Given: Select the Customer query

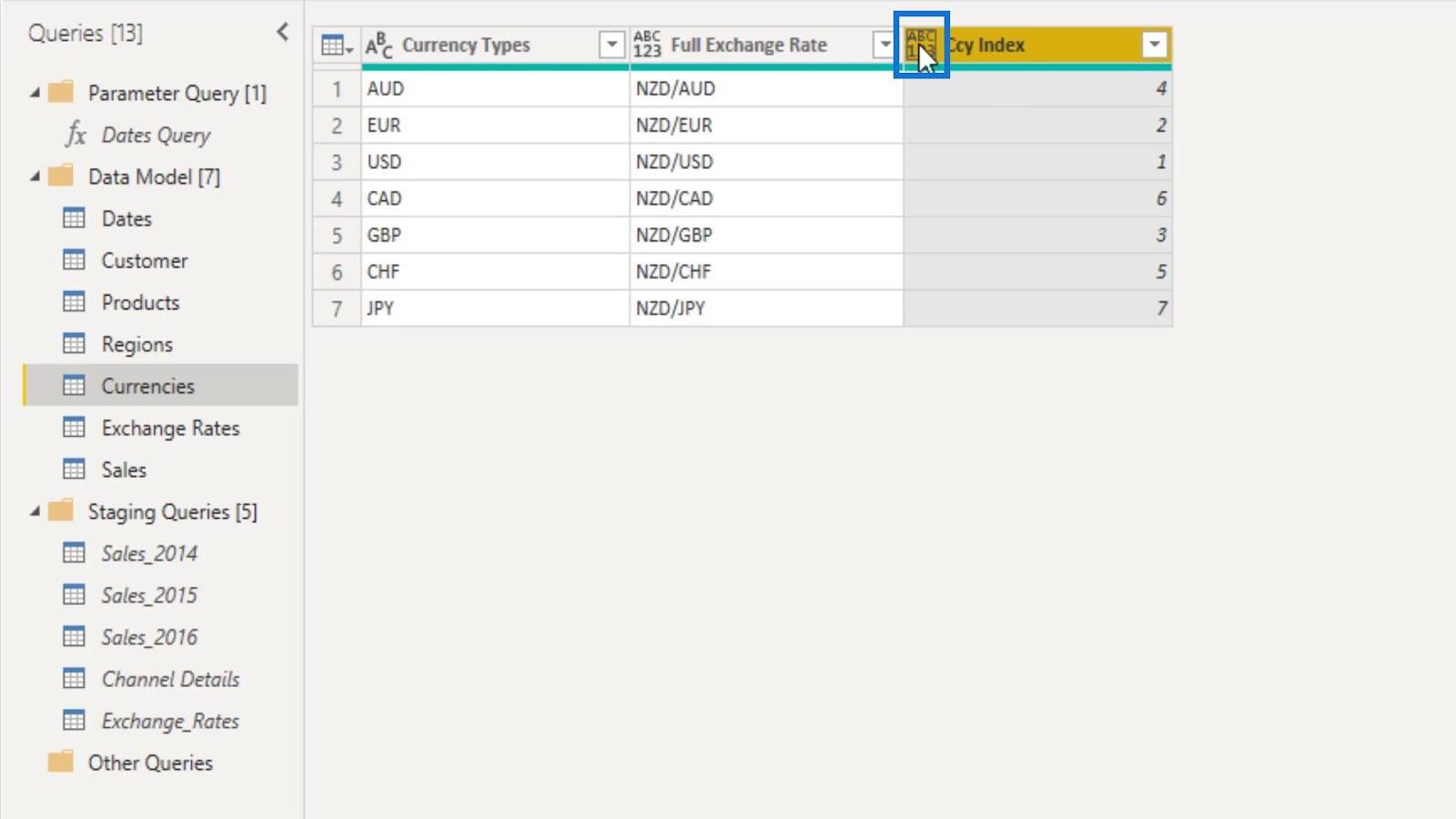Looking at the screenshot, I should 145,260.
